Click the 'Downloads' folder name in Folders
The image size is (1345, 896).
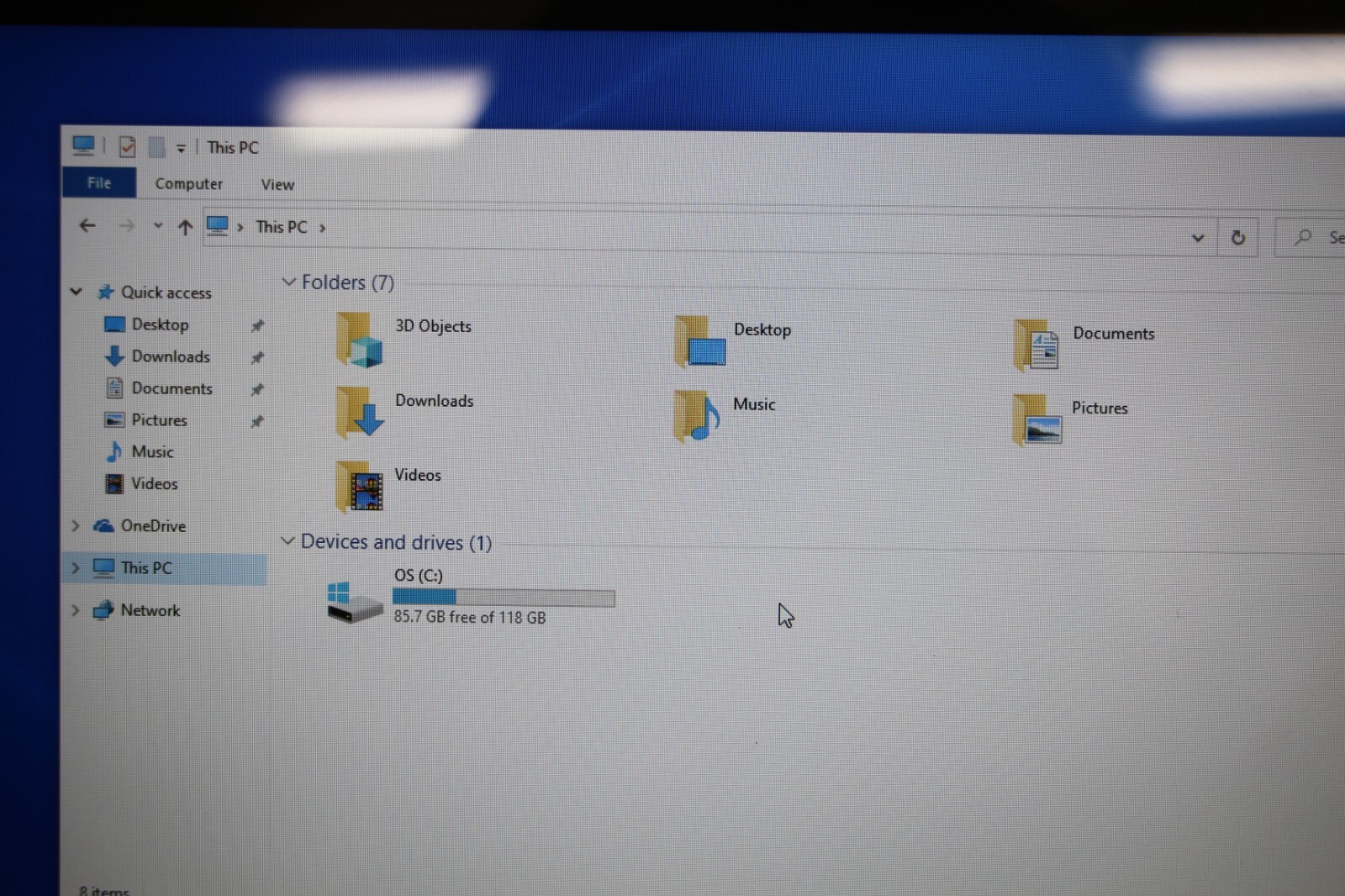point(434,401)
